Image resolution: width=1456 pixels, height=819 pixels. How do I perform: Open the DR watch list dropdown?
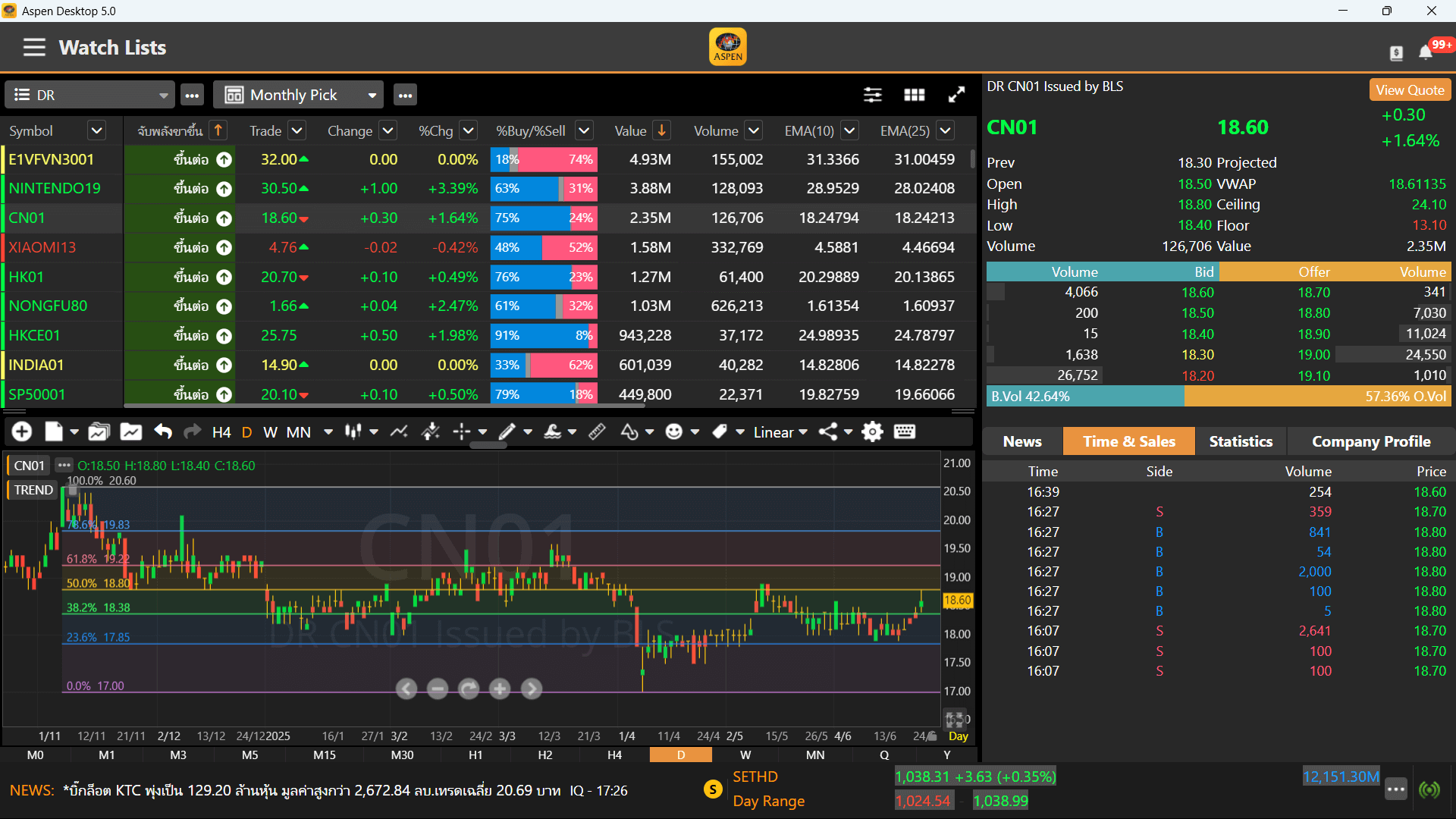coord(89,95)
